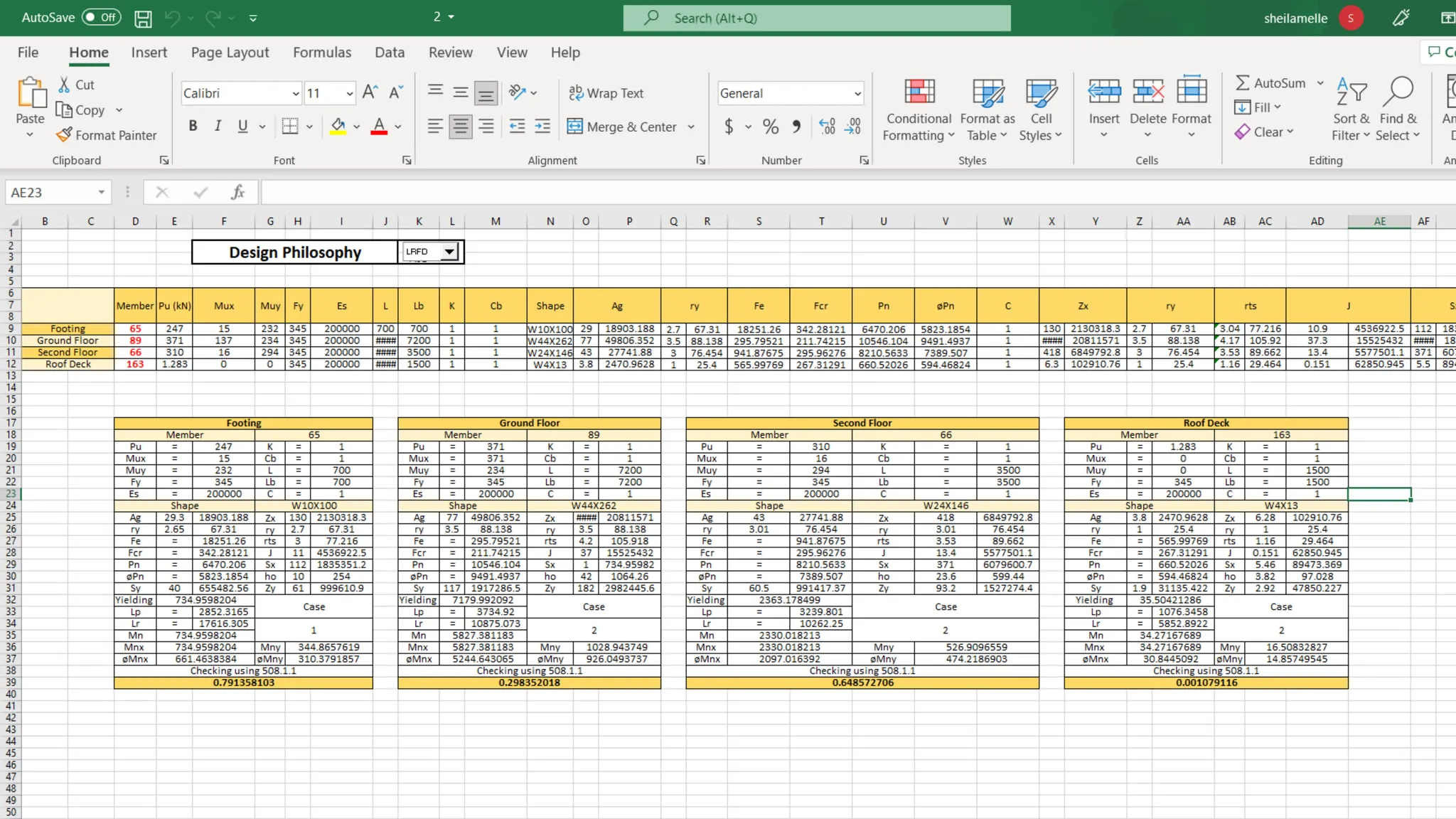The height and width of the screenshot is (819, 1456).
Task: Click the Format Painter brush icon
Action: 65,135
